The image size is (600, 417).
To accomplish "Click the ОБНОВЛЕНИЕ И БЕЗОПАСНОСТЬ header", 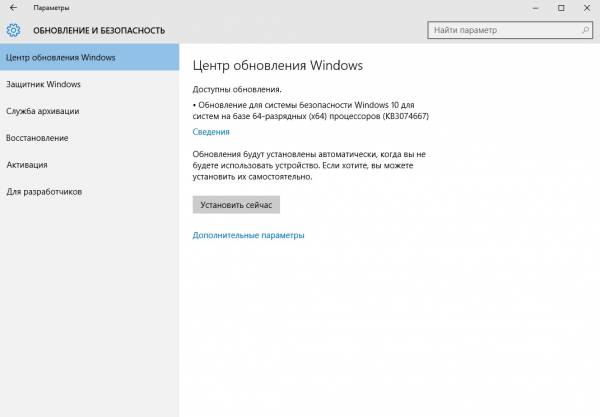I will [99, 31].
